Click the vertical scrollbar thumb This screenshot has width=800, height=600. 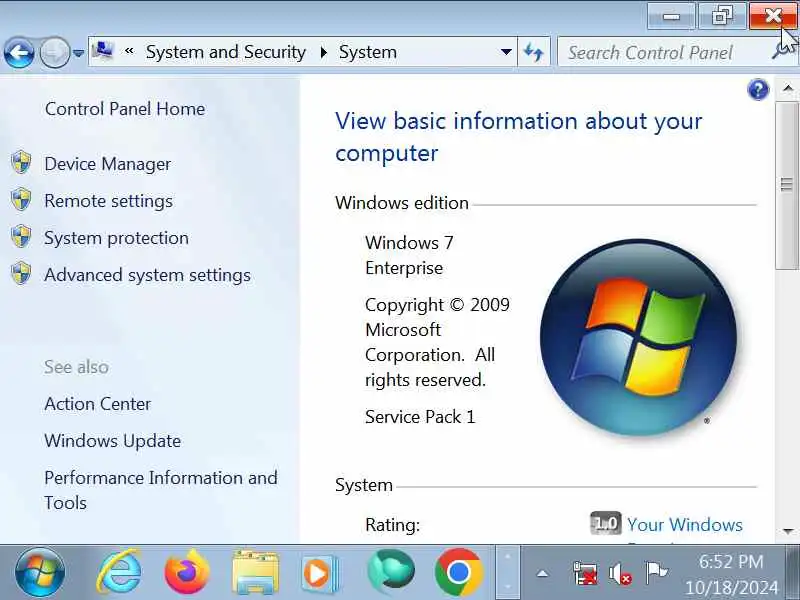(x=787, y=184)
